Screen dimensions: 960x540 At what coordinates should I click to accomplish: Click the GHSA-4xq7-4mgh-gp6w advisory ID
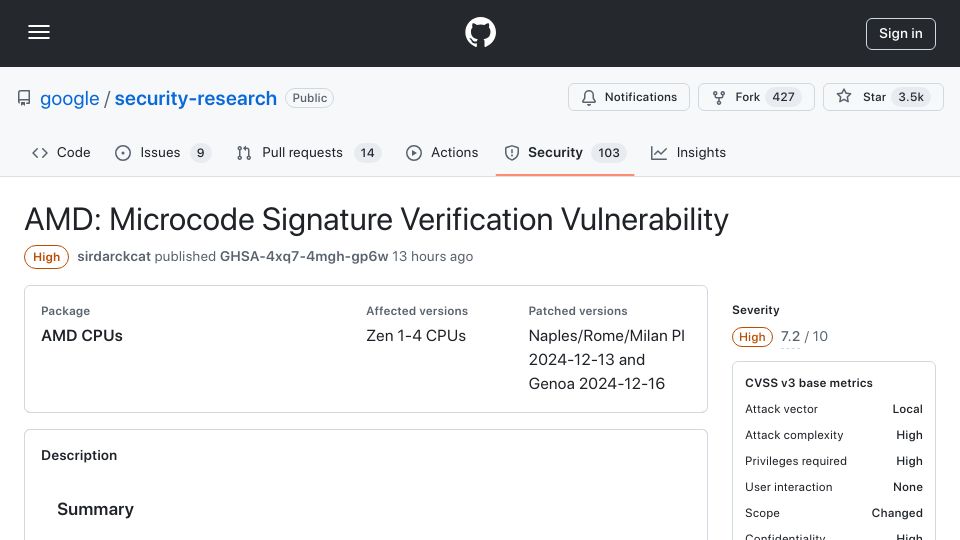point(304,257)
